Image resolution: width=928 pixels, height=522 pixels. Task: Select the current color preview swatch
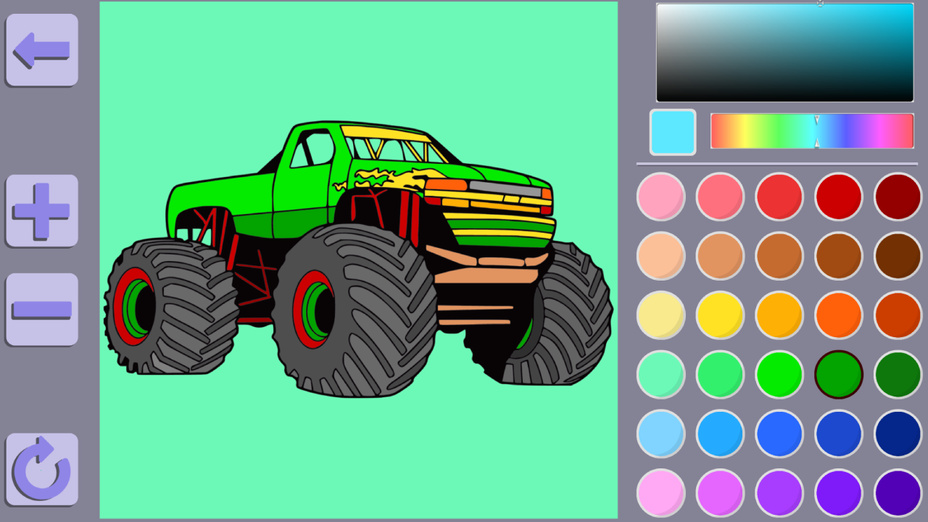672,132
